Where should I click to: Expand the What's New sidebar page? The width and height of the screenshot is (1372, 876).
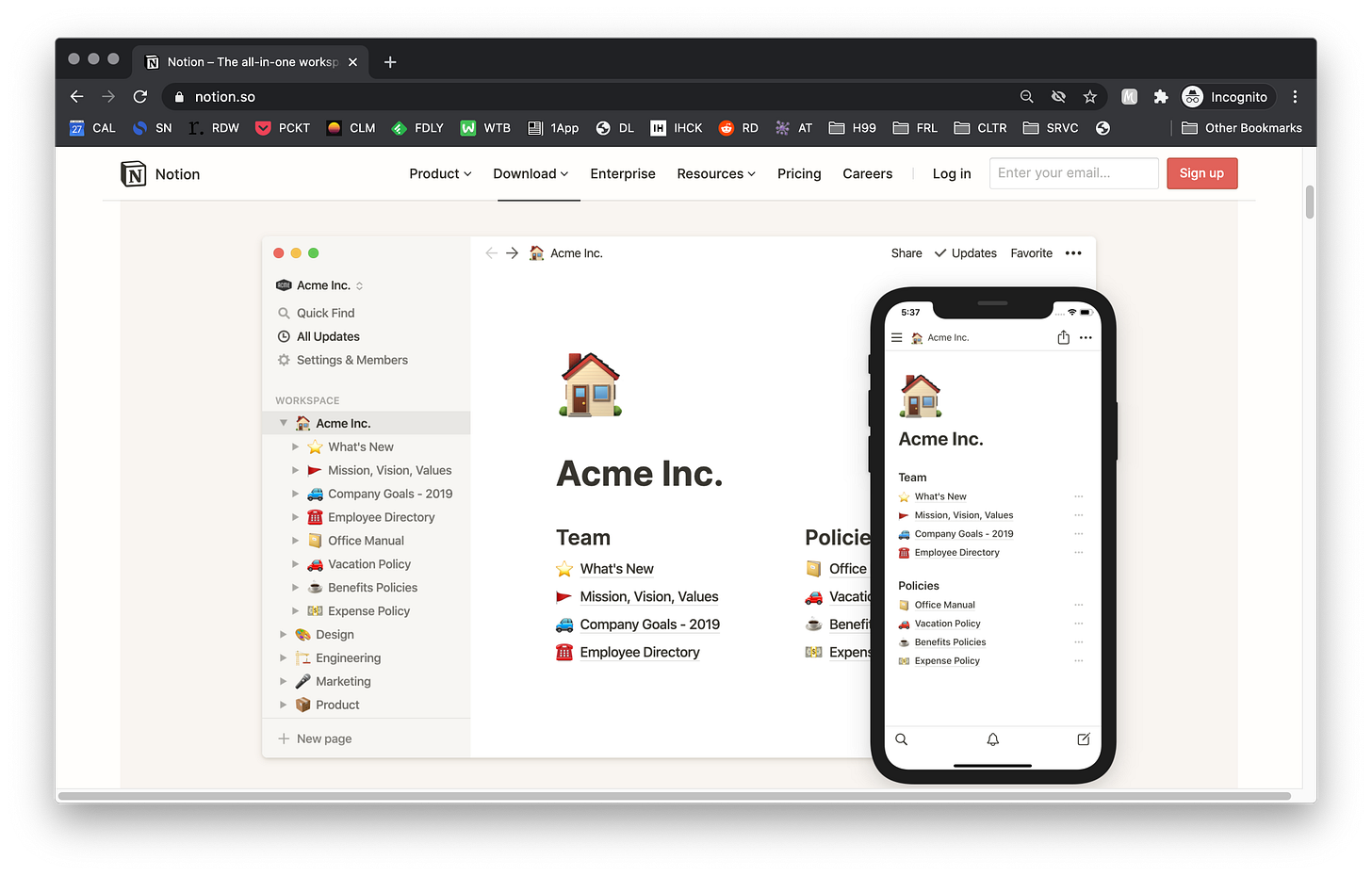tap(295, 446)
